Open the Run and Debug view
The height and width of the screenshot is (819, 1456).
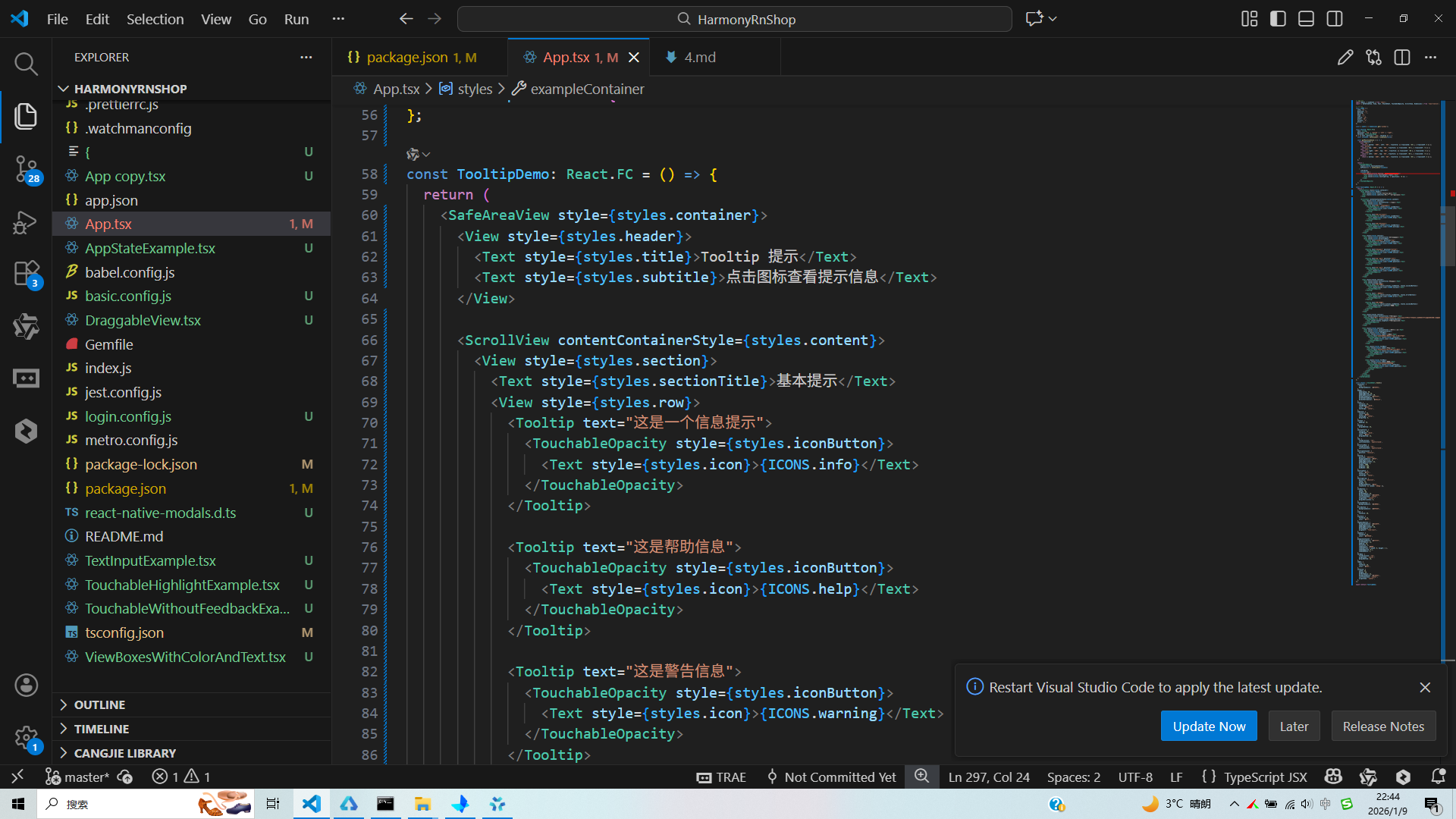[26, 222]
